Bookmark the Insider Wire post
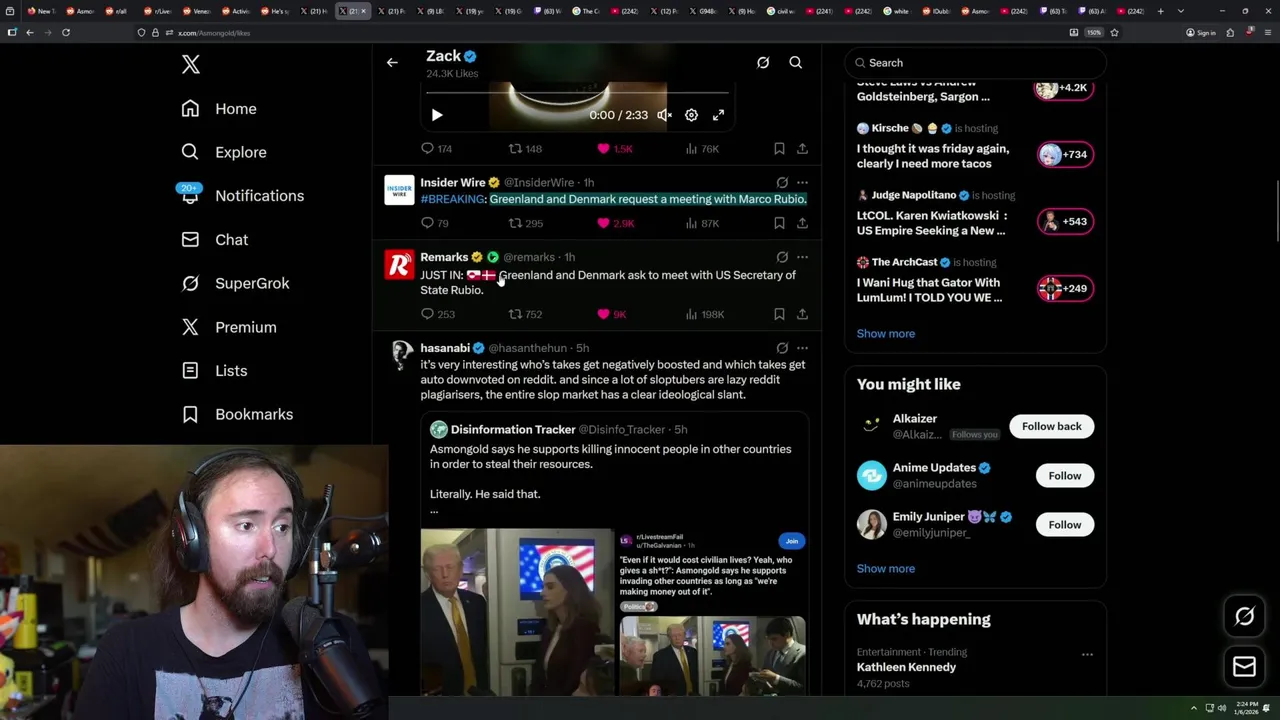 point(779,224)
